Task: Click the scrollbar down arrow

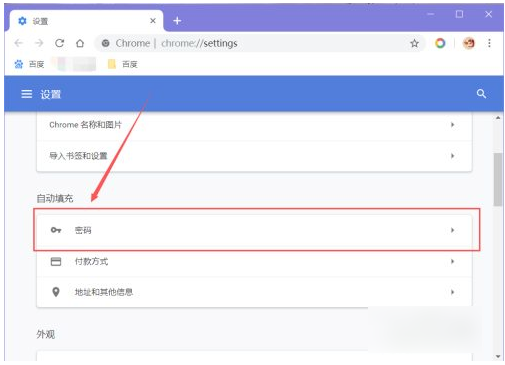Action: (498, 356)
